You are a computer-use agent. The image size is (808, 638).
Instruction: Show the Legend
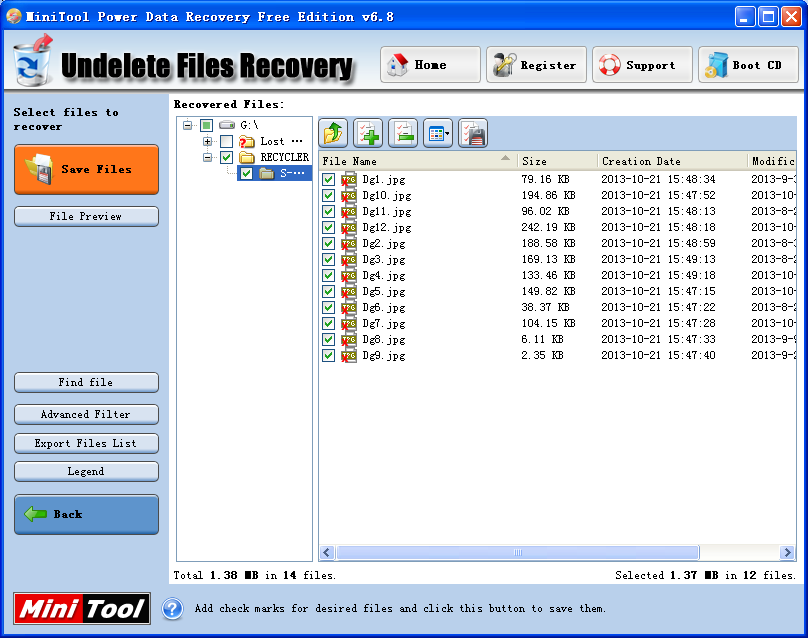(x=86, y=472)
